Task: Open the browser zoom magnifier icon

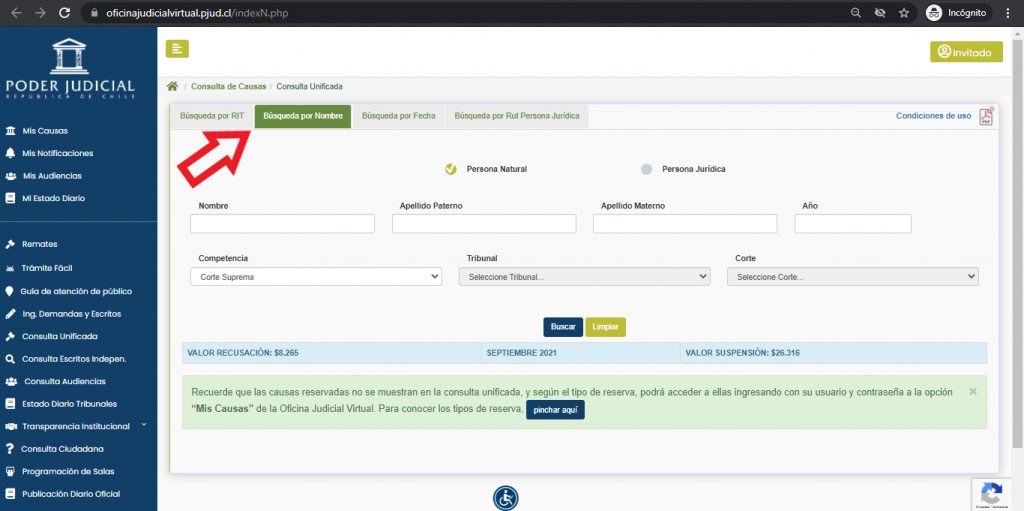Action: (856, 12)
